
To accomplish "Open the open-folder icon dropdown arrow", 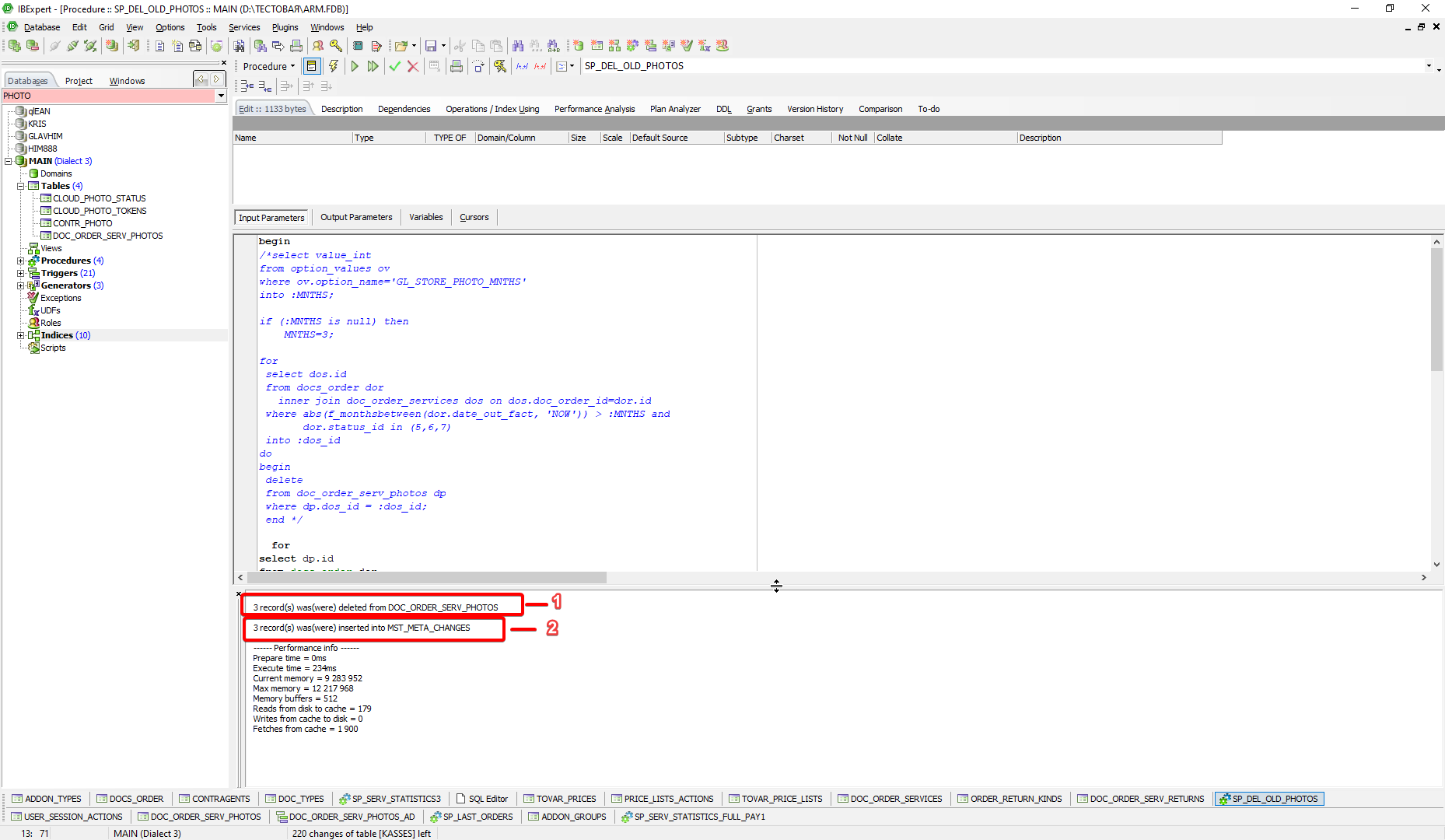I will tap(414, 46).
